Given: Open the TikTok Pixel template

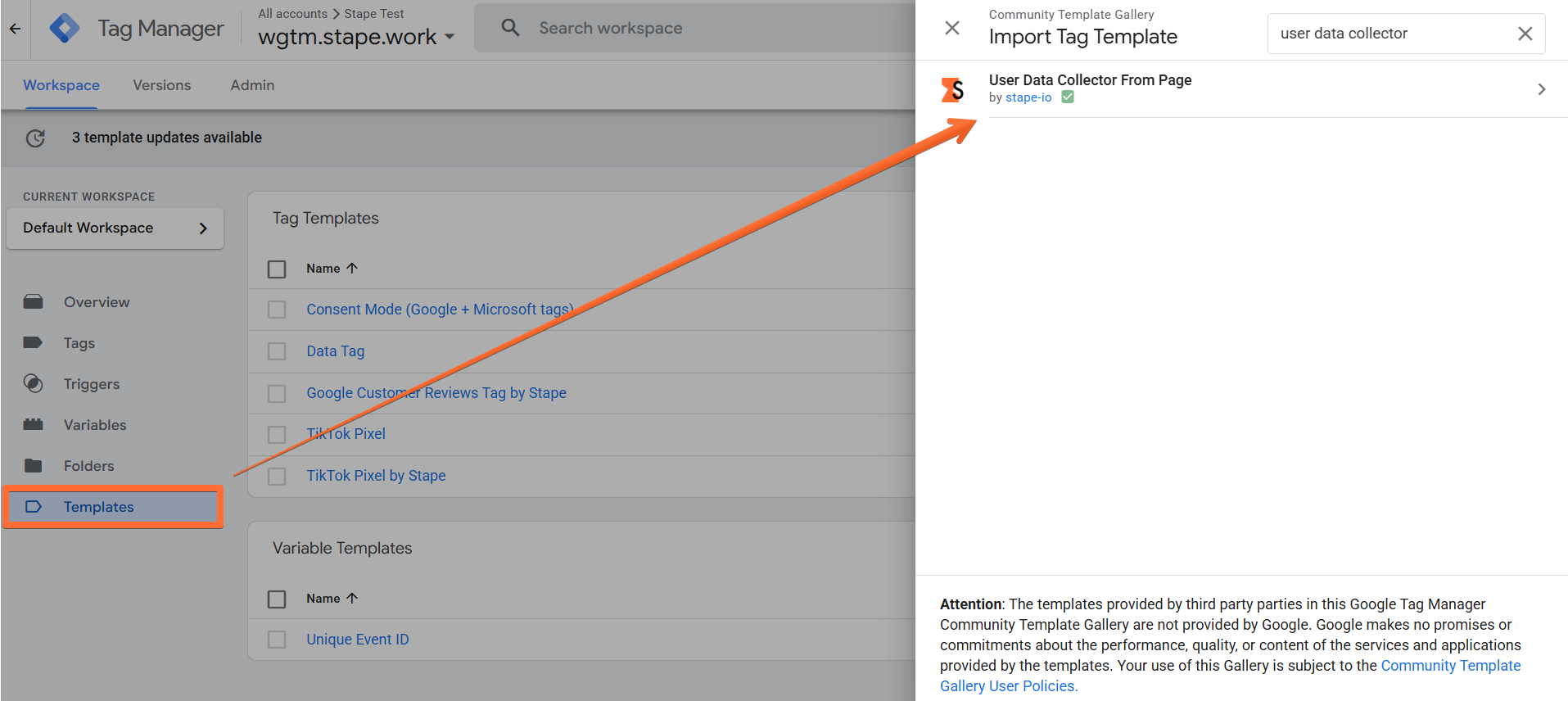Looking at the screenshot, I should click(346, 434).
